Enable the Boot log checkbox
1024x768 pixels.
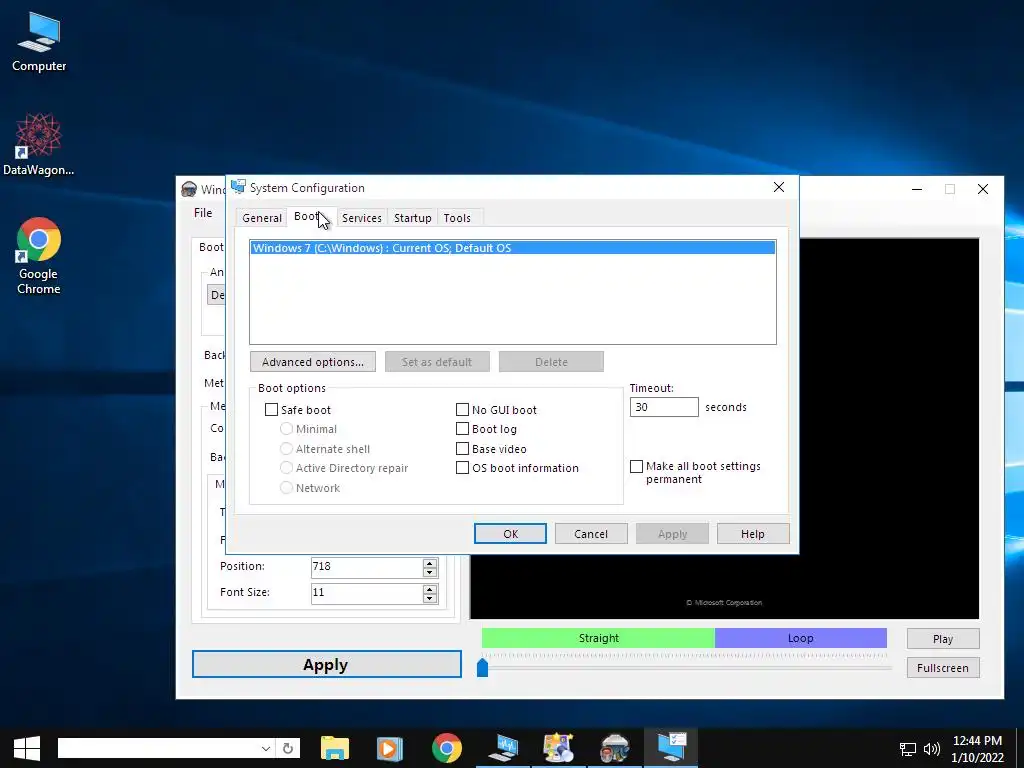coord(462,429)
